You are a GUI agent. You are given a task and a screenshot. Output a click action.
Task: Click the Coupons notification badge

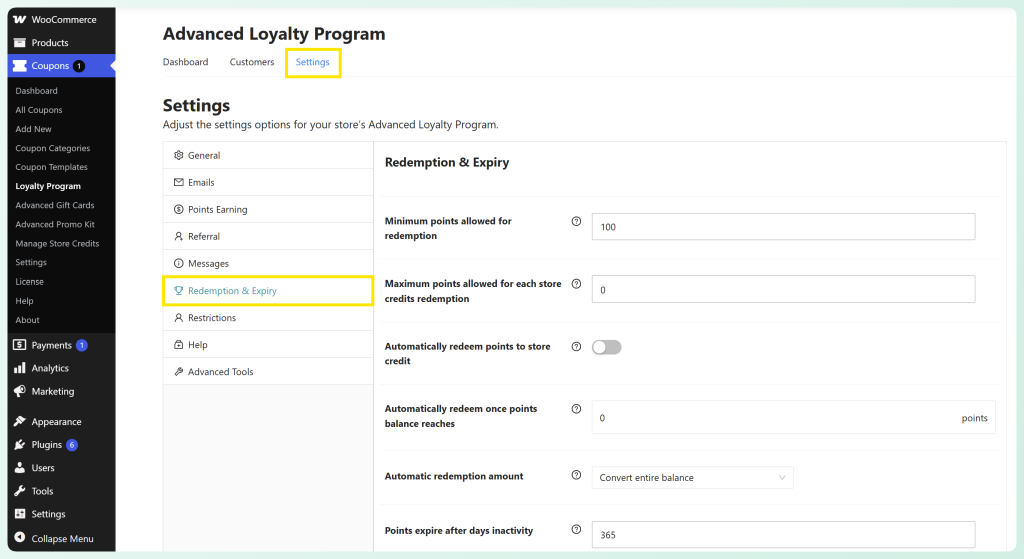coord(79,66)
